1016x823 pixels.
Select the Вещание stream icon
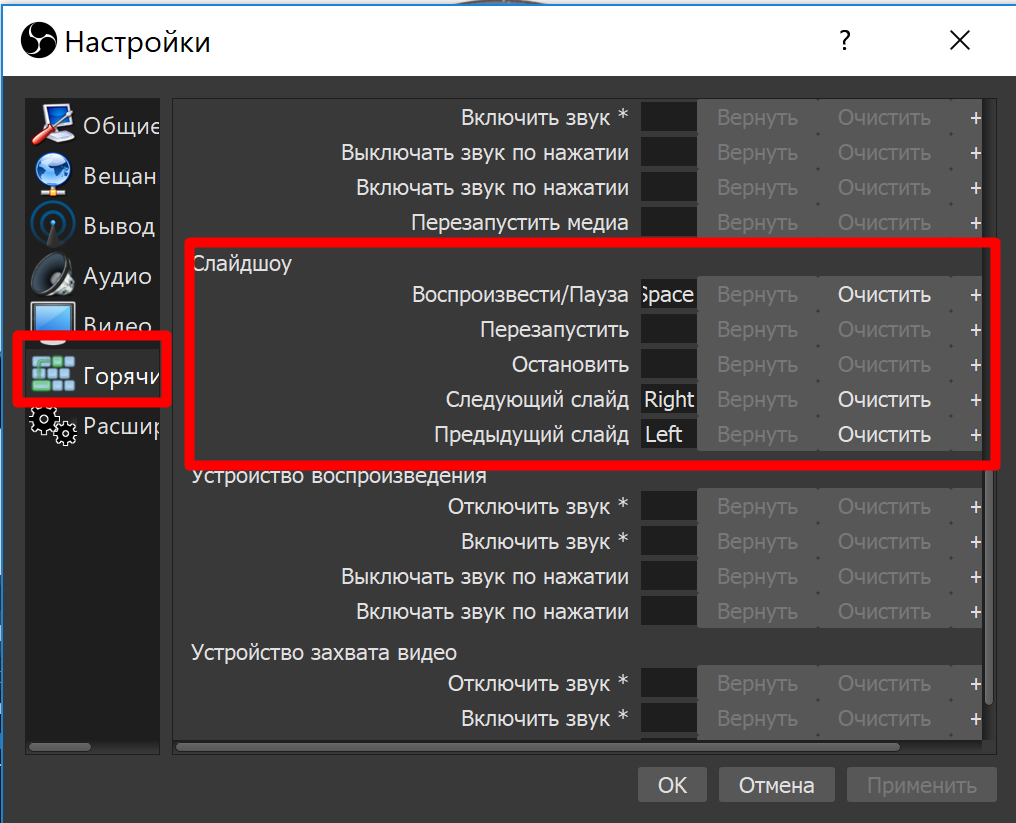[54, 175]
